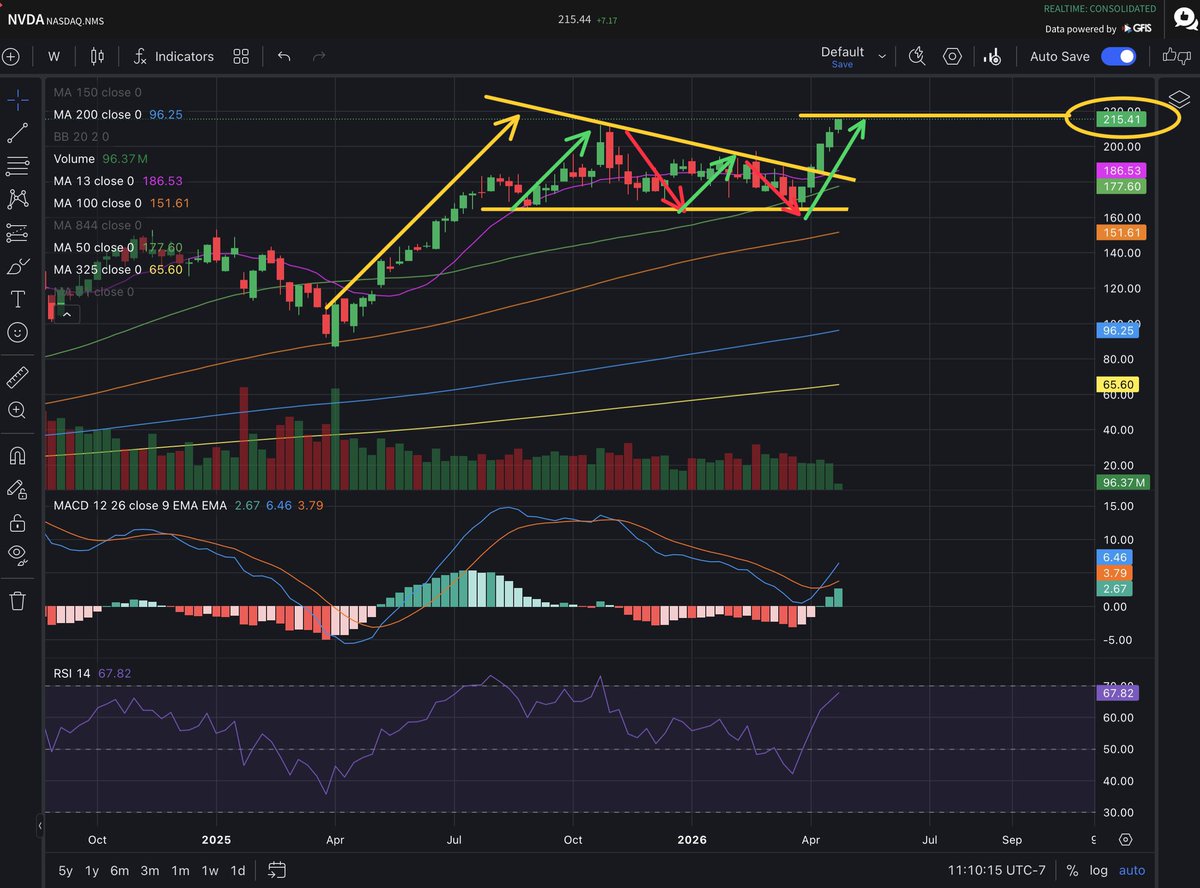This screenshot has width=1200, height=888.
Task: Select the 5y time range
Action: [x=65, y=870]
